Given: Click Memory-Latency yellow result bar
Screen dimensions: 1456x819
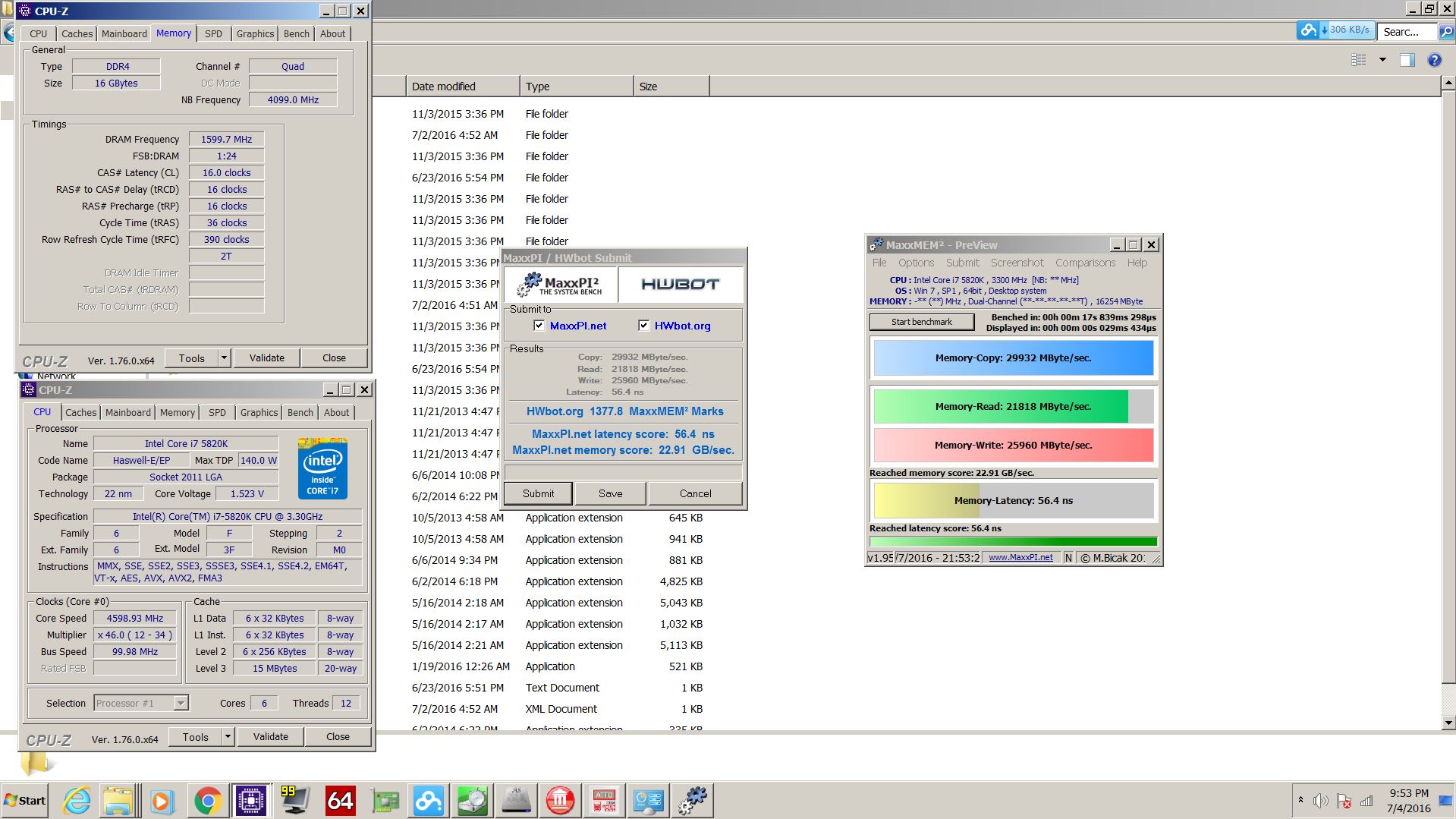Looking at the screenshot, I should tap(1013, 500).
